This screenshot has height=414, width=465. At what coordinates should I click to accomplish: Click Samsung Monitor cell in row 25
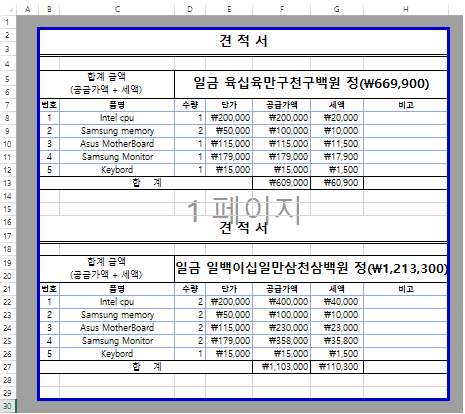coord(117,341)
